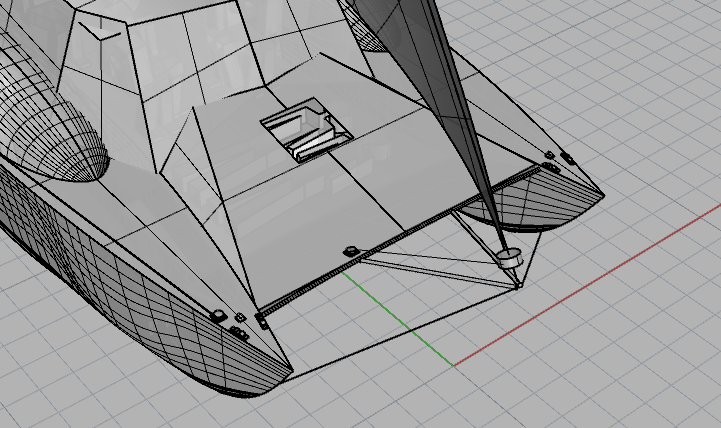This screenshot has height=428, width=721.
Task: Click the bridle vertex below the cylindrical fitting
Action: click(x=517, y=287)
